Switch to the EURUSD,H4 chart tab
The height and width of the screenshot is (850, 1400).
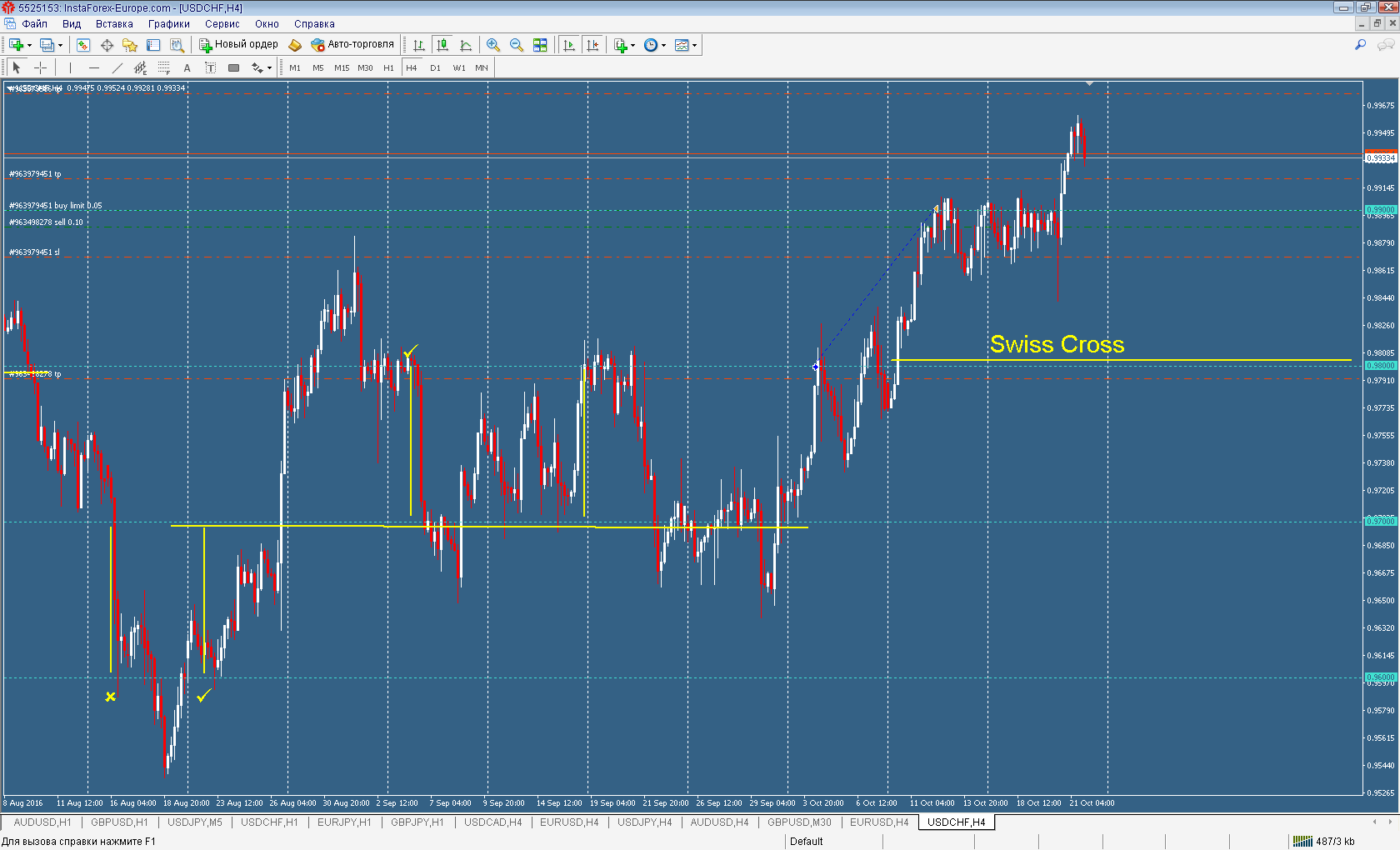[x=879, y=822]
